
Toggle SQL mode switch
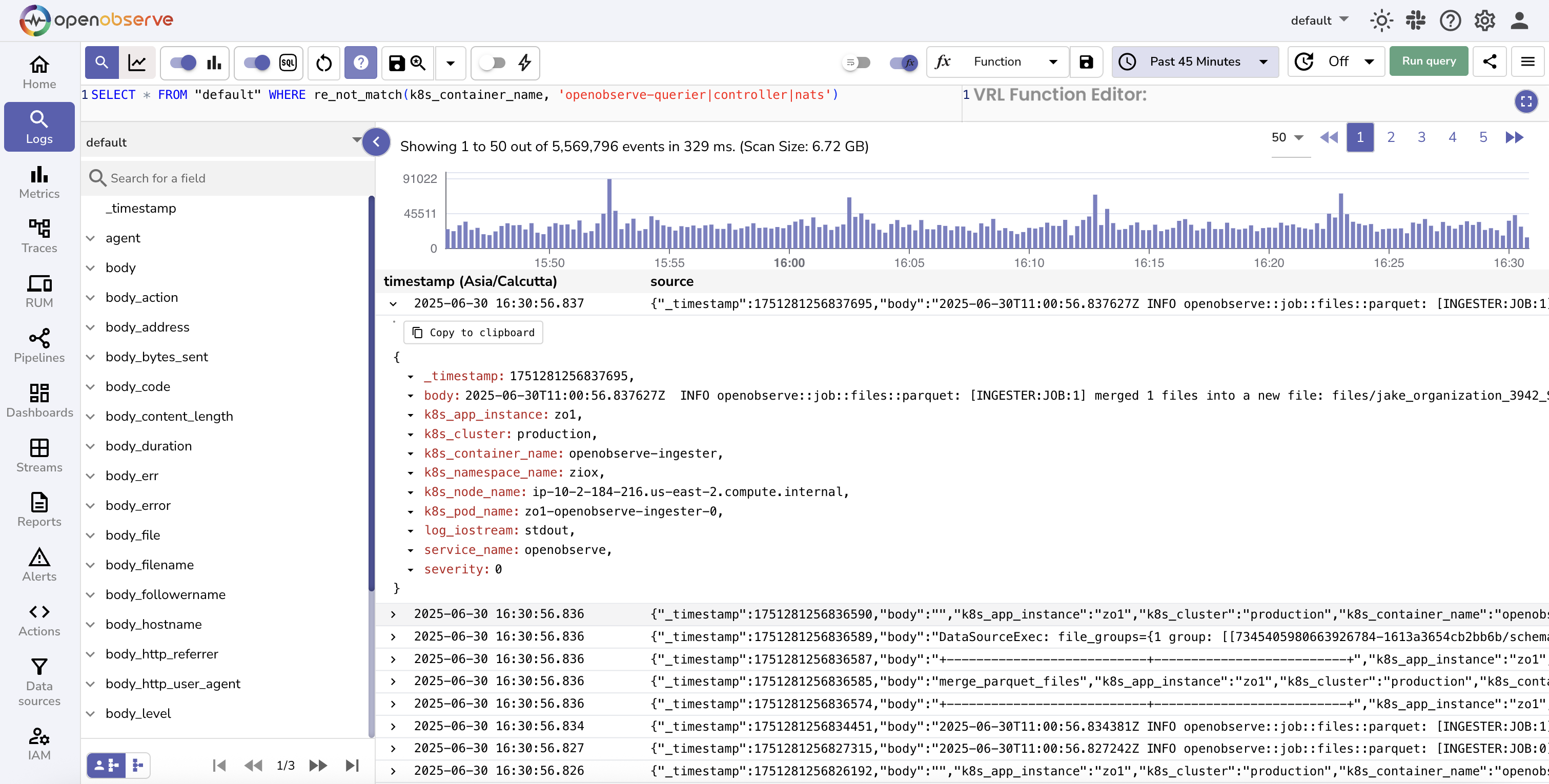257,63
